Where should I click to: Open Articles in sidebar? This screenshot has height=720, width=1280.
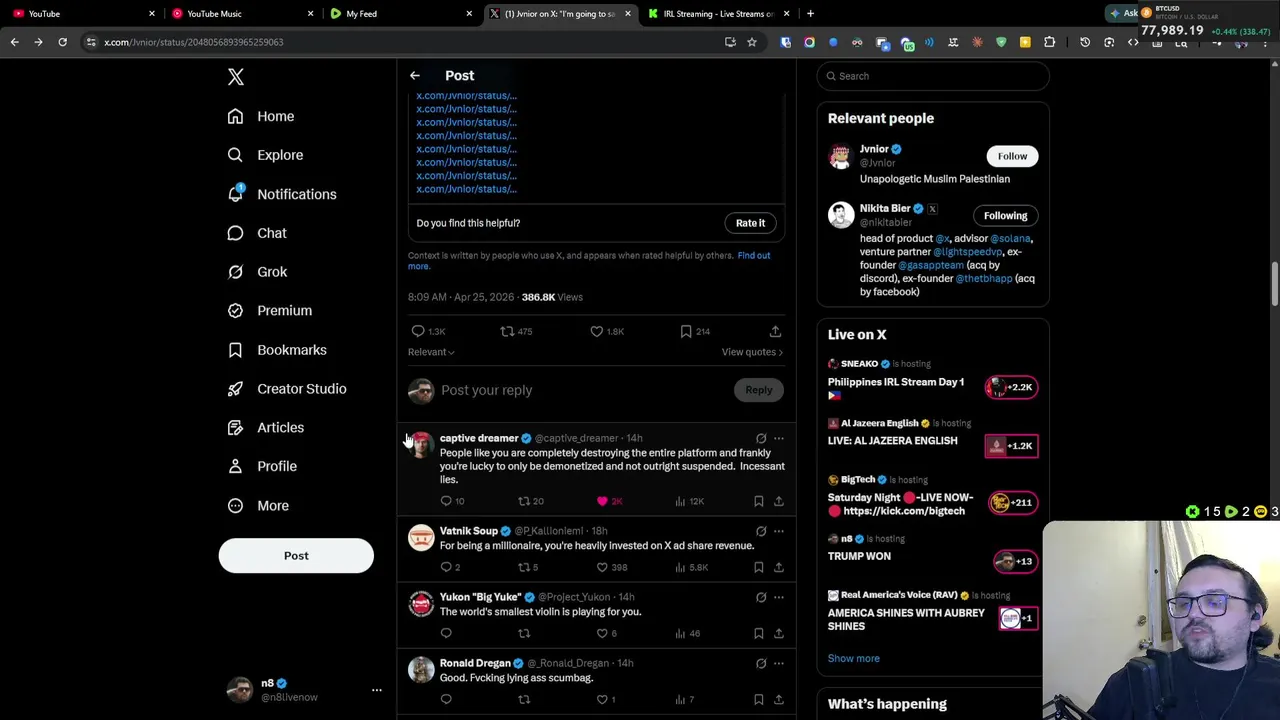266,428
